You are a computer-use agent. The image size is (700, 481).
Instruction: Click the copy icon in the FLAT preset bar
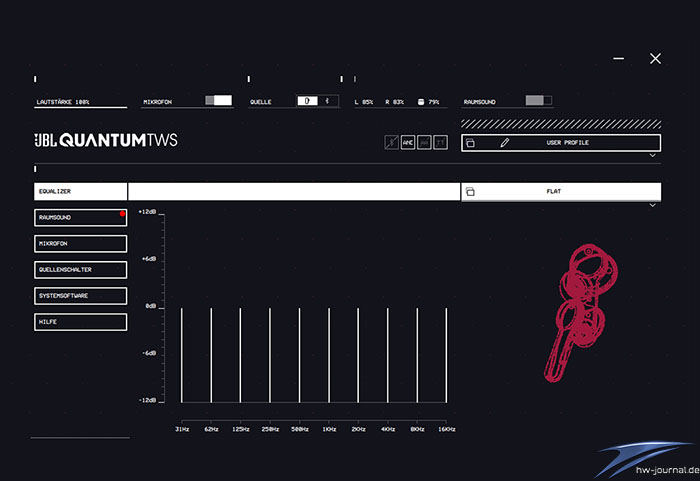470,192
